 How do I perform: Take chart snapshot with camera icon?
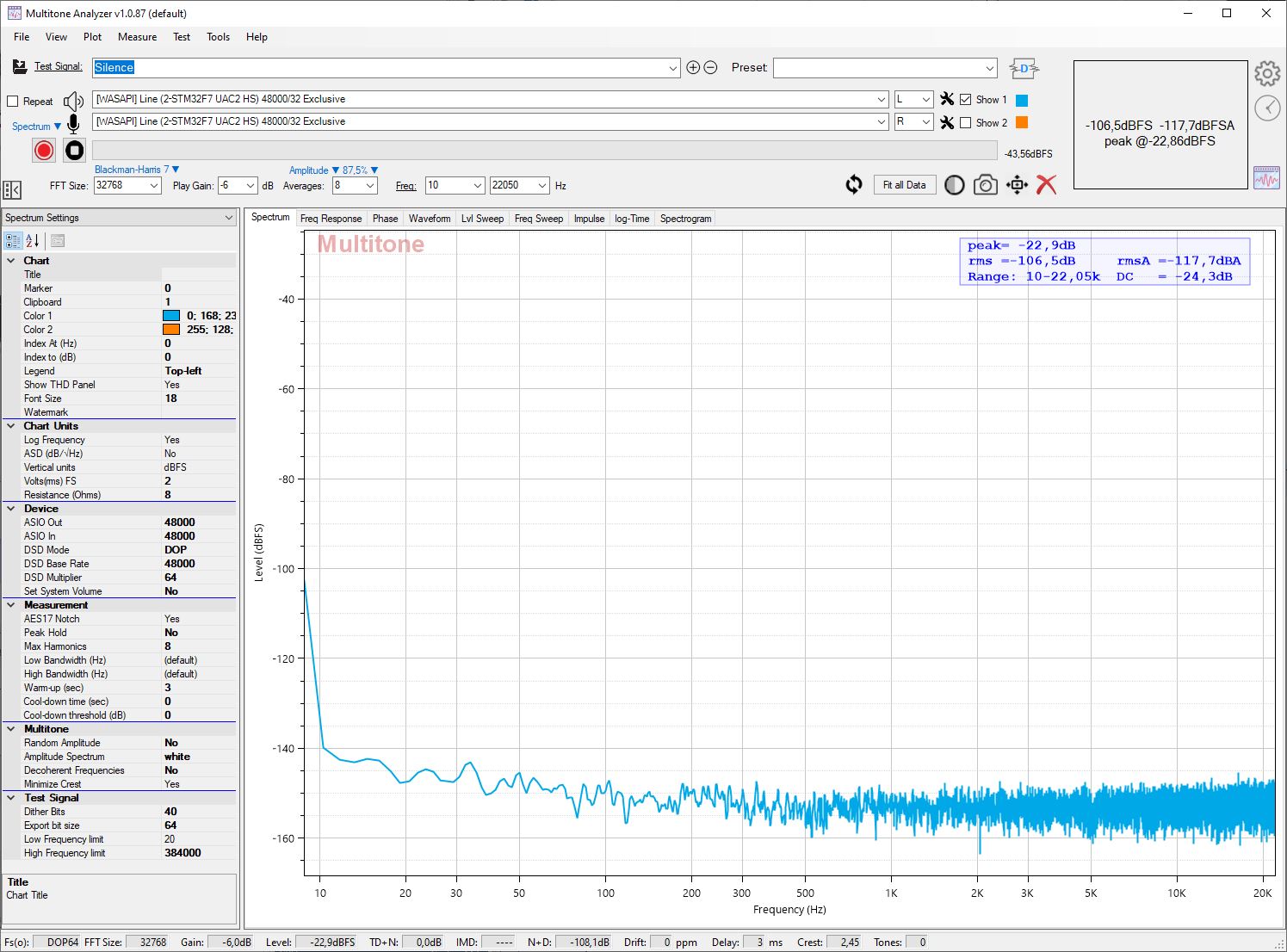(986, 185)
